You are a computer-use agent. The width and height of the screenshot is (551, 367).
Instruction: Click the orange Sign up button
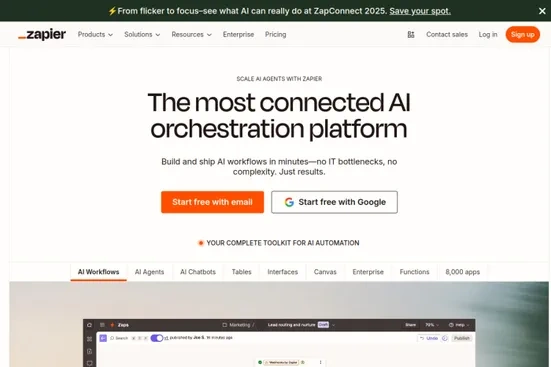[x=523, y=34]
